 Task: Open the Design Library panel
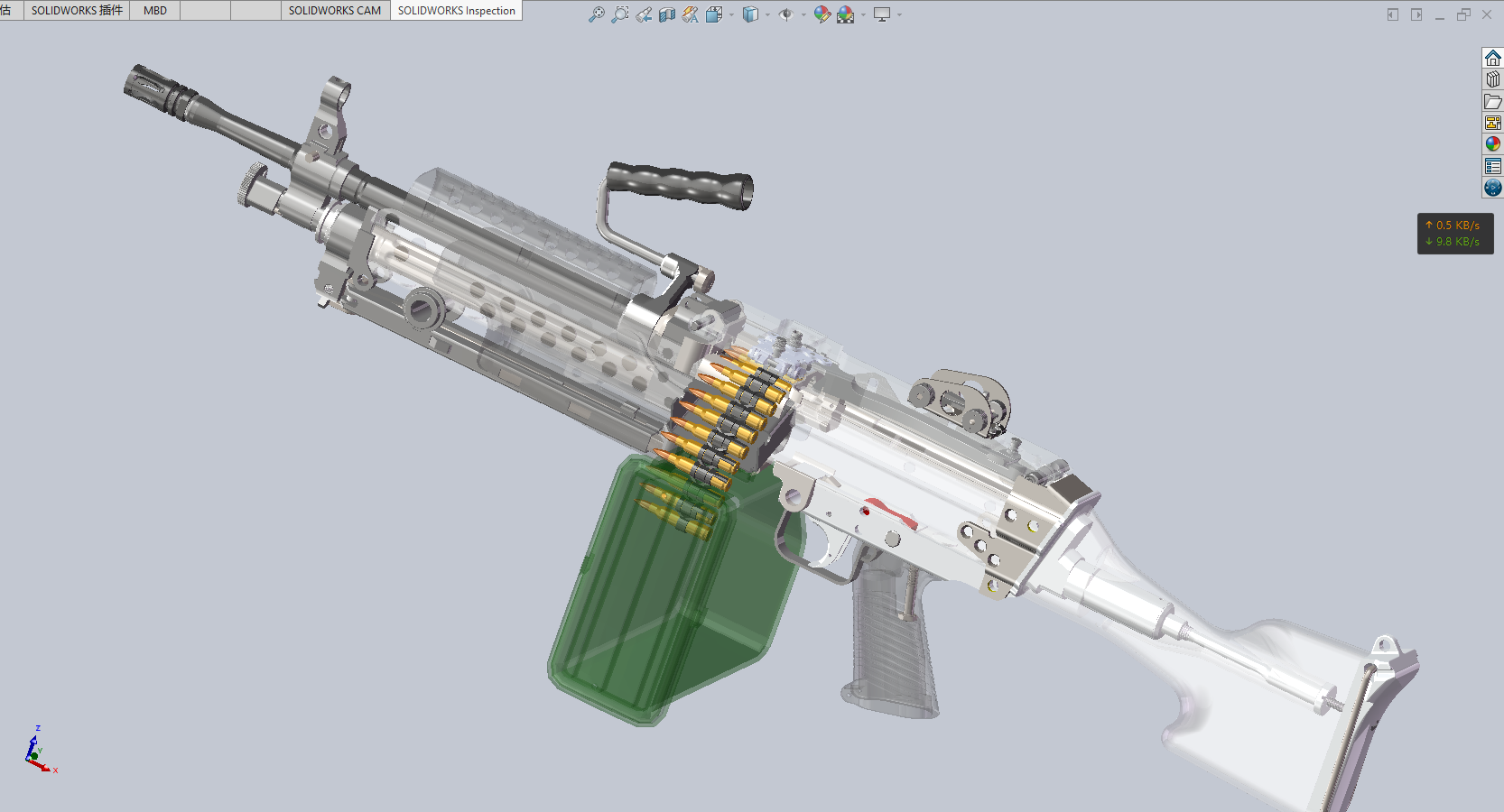pyautogui.click(x=1492, y=78)
